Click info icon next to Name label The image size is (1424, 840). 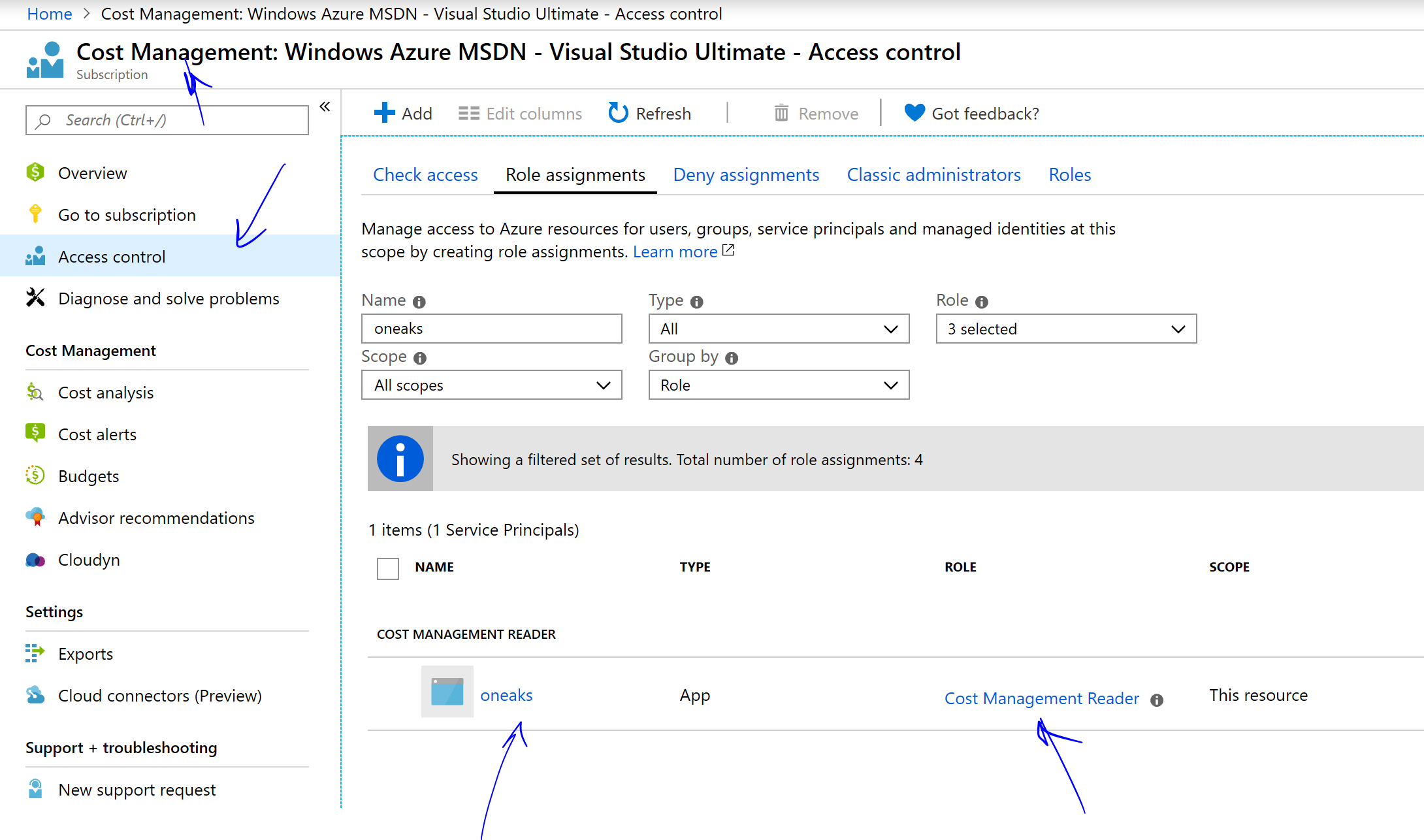pyautogui.click(x=419, y=302)
